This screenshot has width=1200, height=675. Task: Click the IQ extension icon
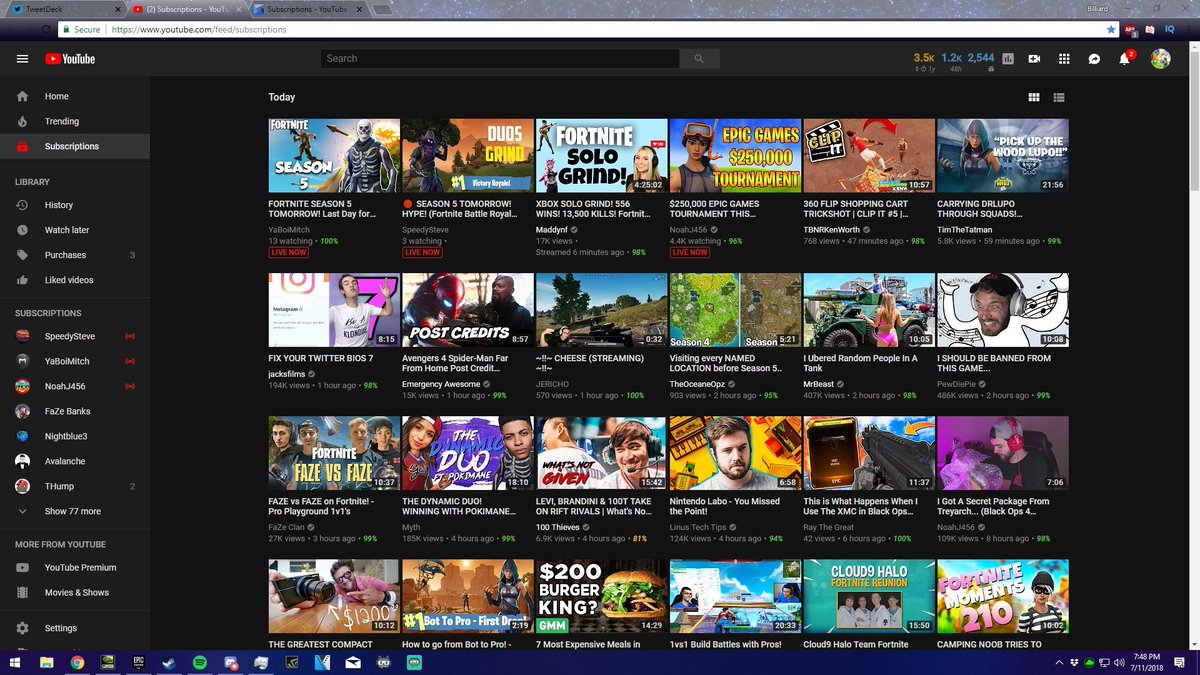(1170, 30)
